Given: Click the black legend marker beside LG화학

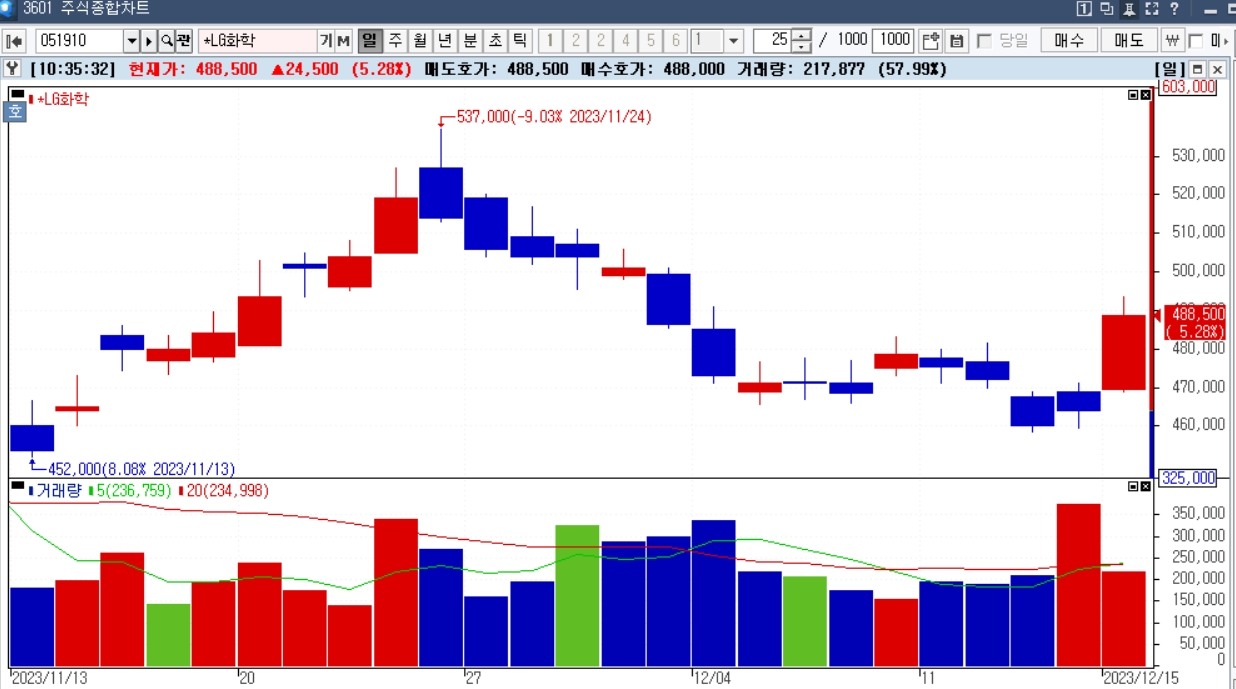Looking at the screenshot, I should tap(17, 95).
